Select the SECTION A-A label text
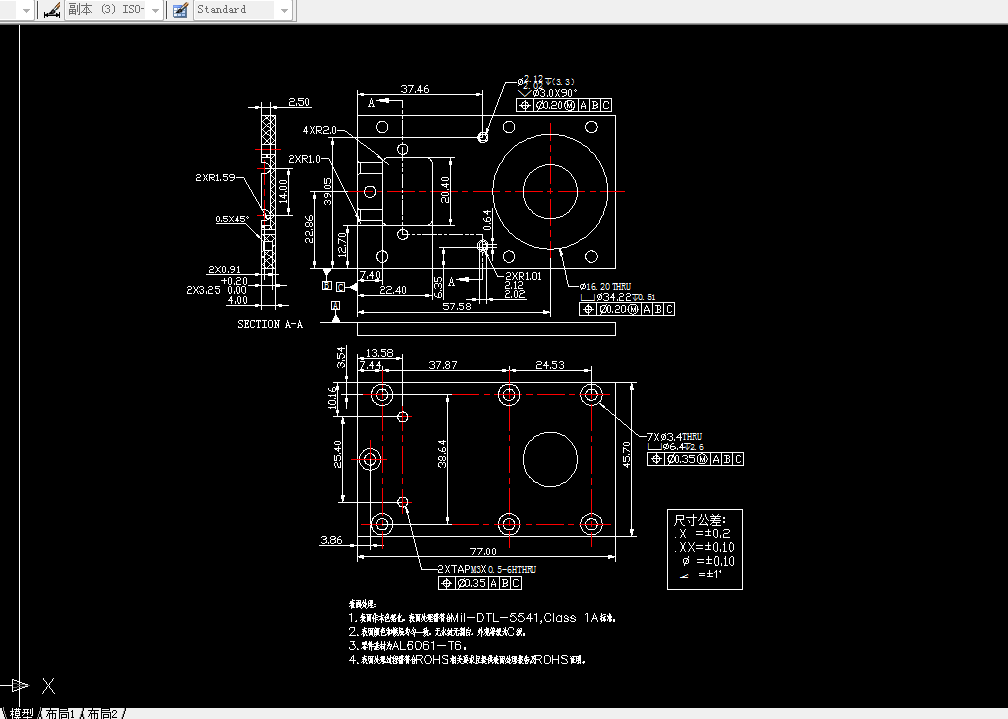1008x719 pixels. 270,324
